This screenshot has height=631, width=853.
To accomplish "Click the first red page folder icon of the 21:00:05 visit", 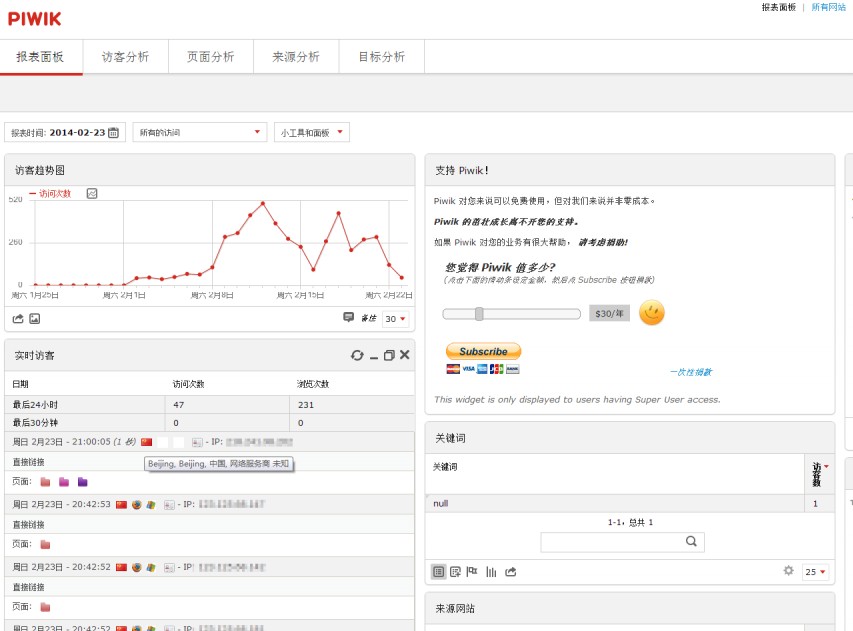I will point(45,482).
